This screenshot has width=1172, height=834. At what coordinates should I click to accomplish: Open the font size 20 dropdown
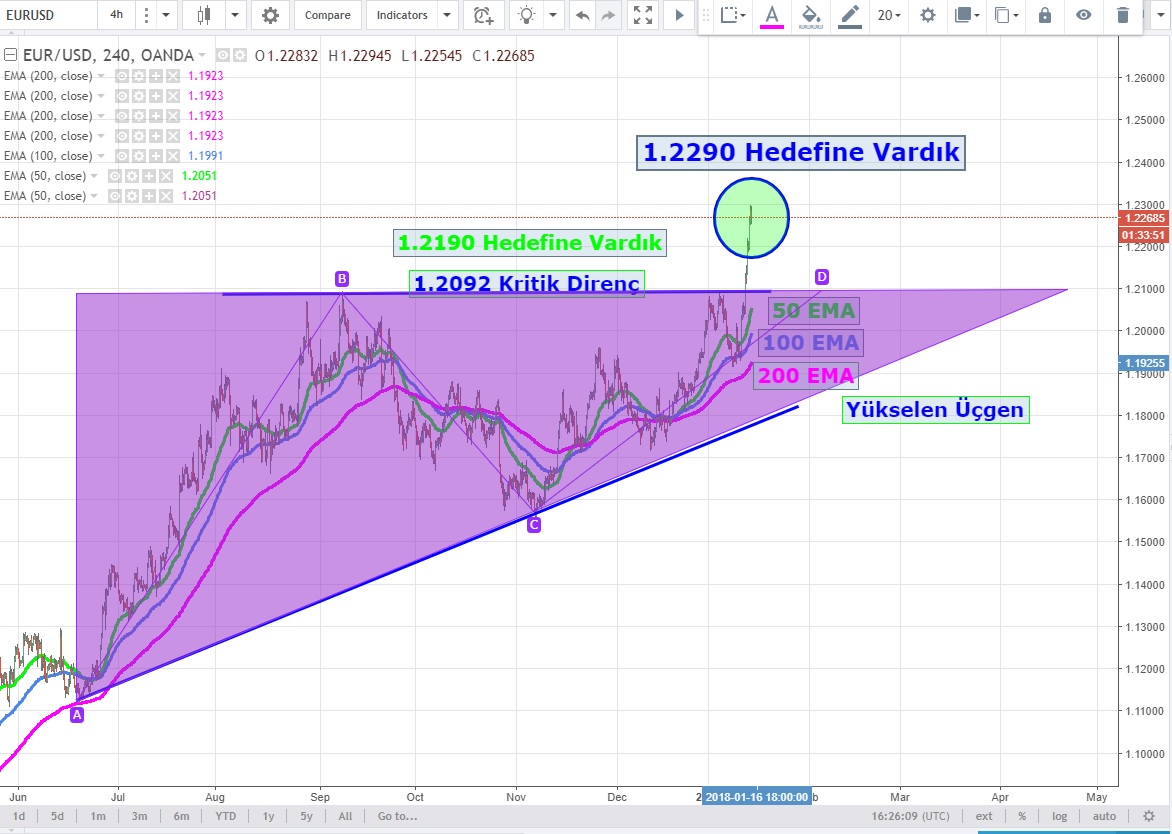coord(889,15)
